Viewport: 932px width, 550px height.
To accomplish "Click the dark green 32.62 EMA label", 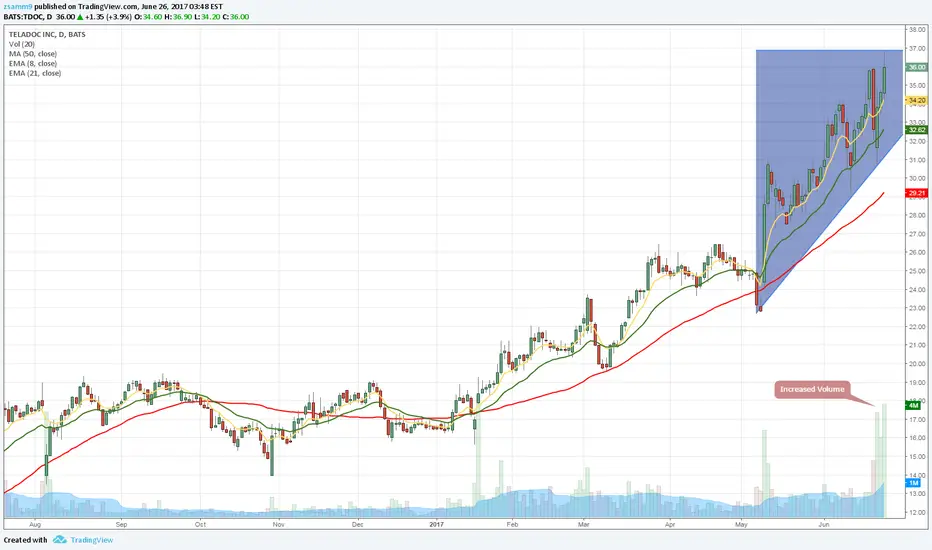I will [917, 130].
